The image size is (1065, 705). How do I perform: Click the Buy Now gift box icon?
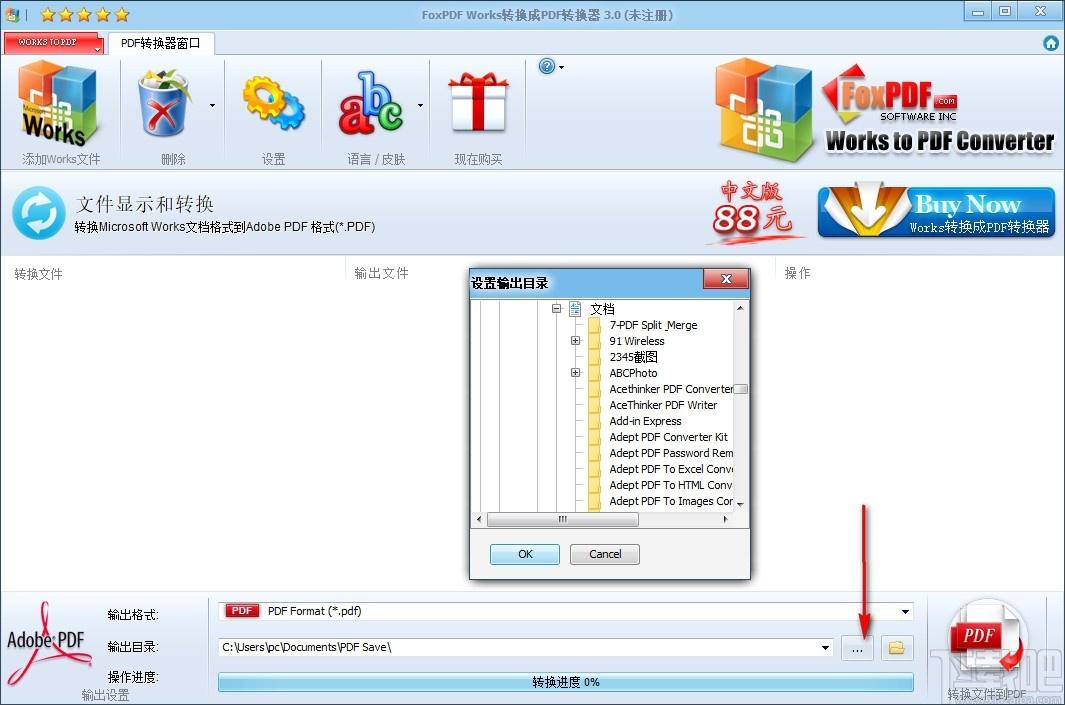coord(478,102)
